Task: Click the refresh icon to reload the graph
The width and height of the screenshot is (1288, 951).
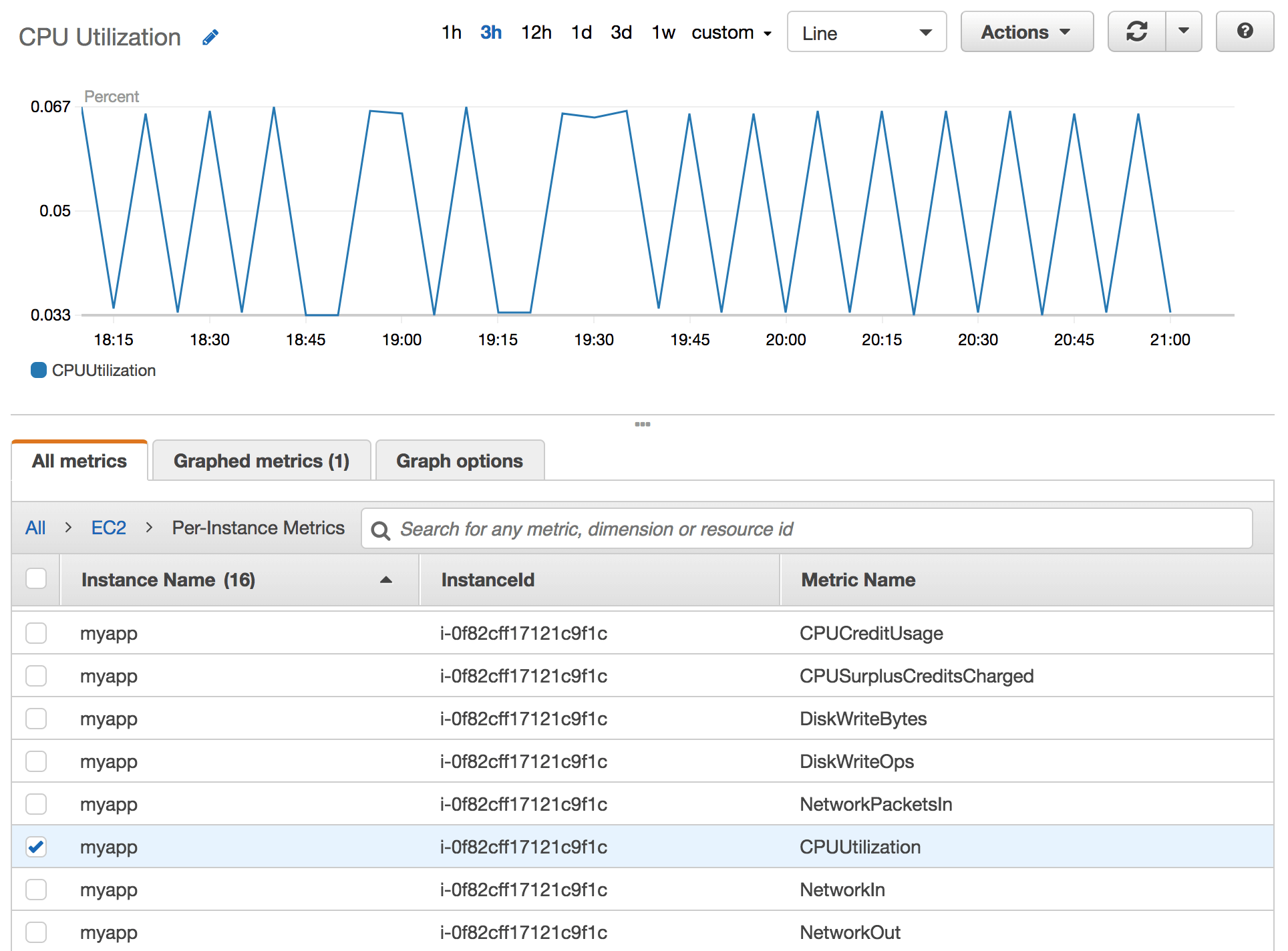Action: (1138, 31)
